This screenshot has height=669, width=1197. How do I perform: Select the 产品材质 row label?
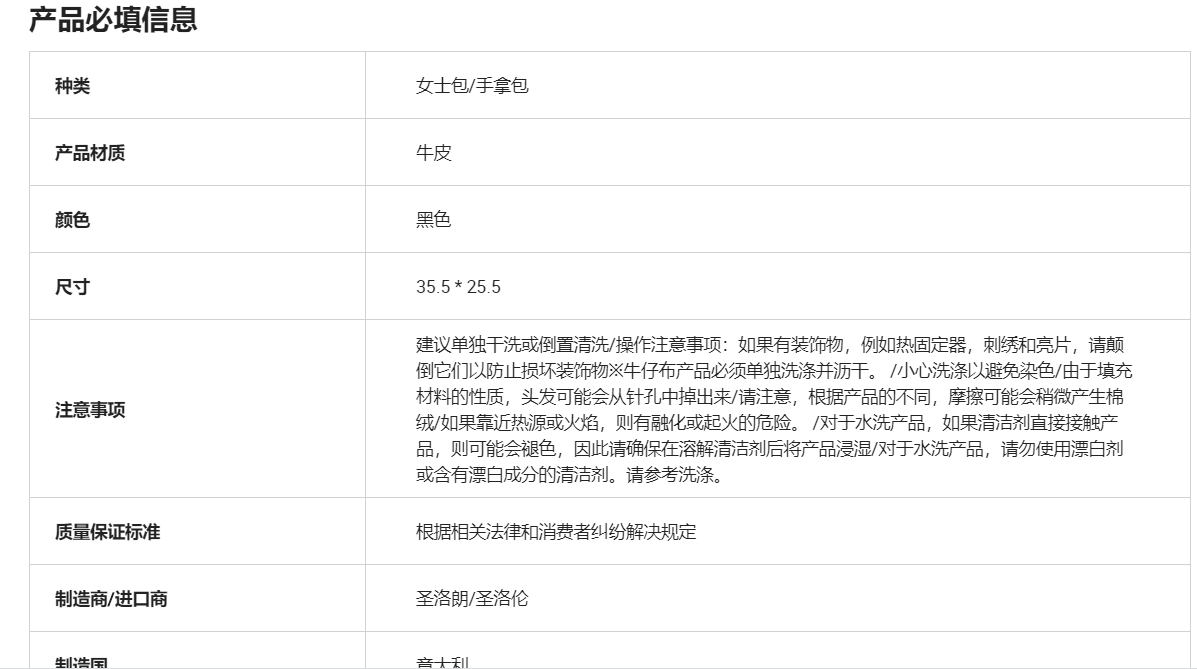coord(90,153)
